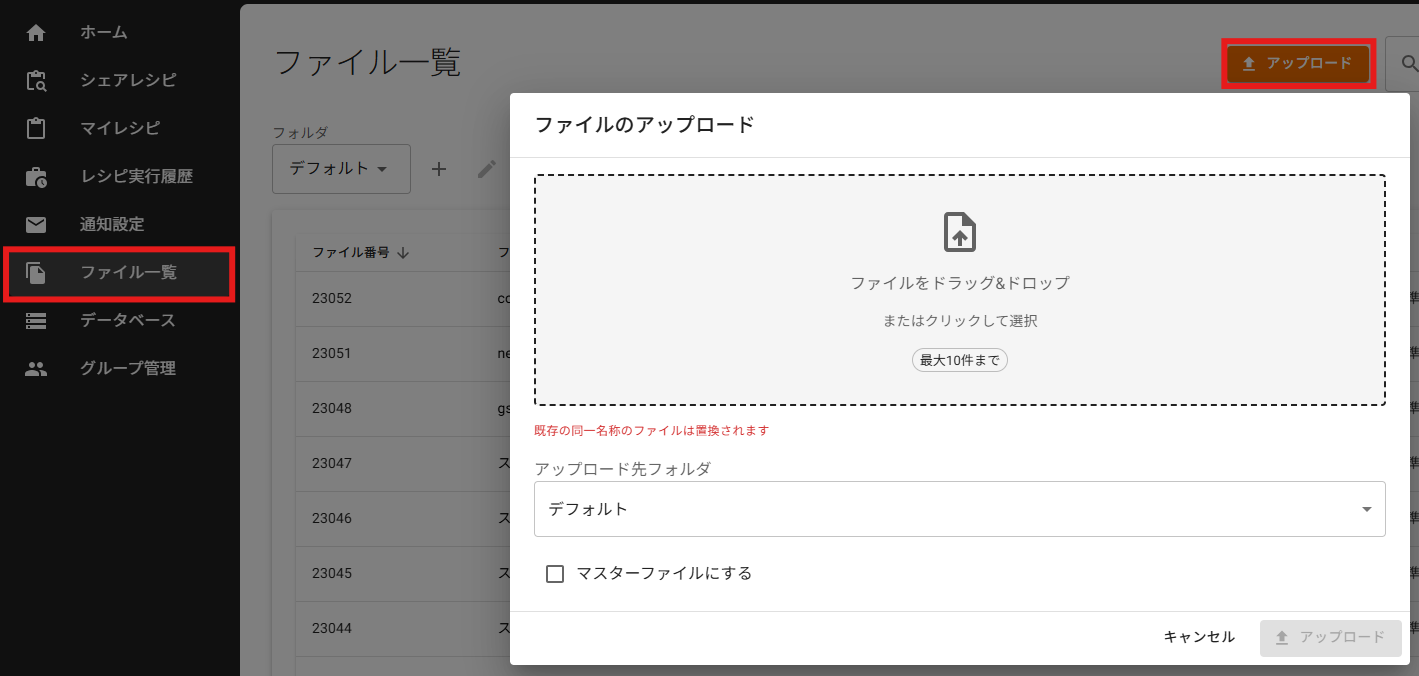Image resolution: width=1419 pixels, height=676 pixels.
Task: Click the edit folder pencil icon
Action: tap(486, 169)
